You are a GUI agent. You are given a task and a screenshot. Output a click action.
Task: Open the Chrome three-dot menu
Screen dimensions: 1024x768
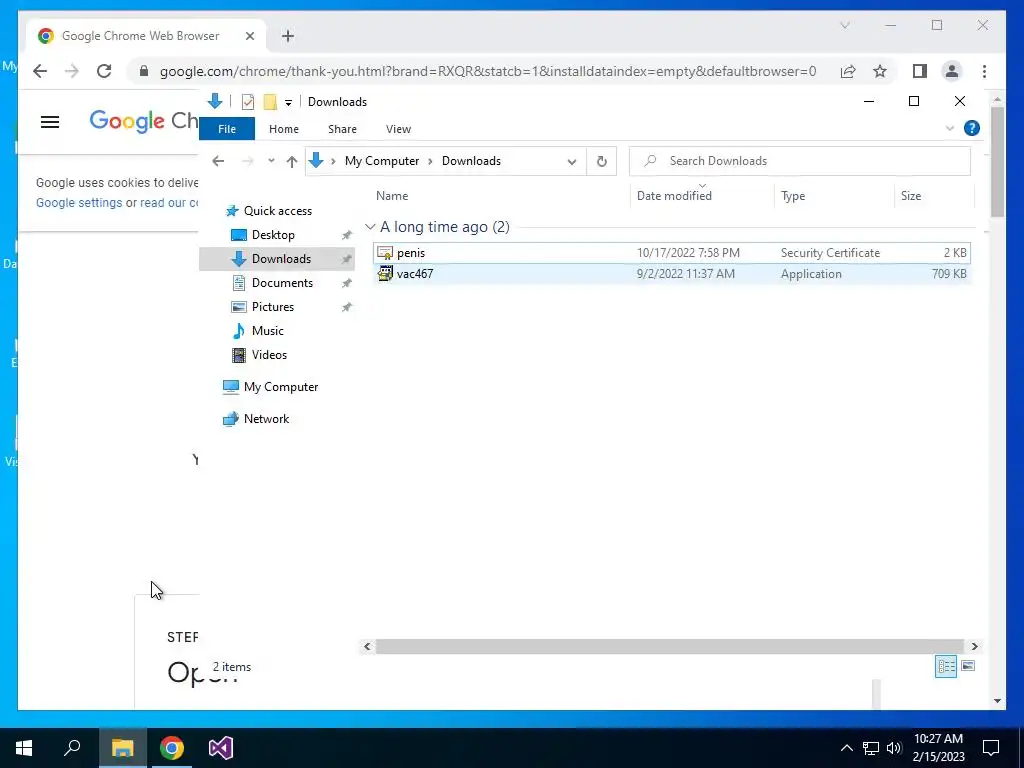(984, 71)
